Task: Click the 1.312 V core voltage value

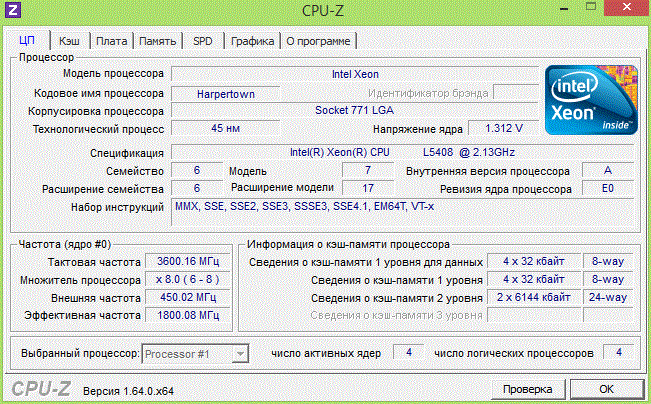Action: click(504, 128)
